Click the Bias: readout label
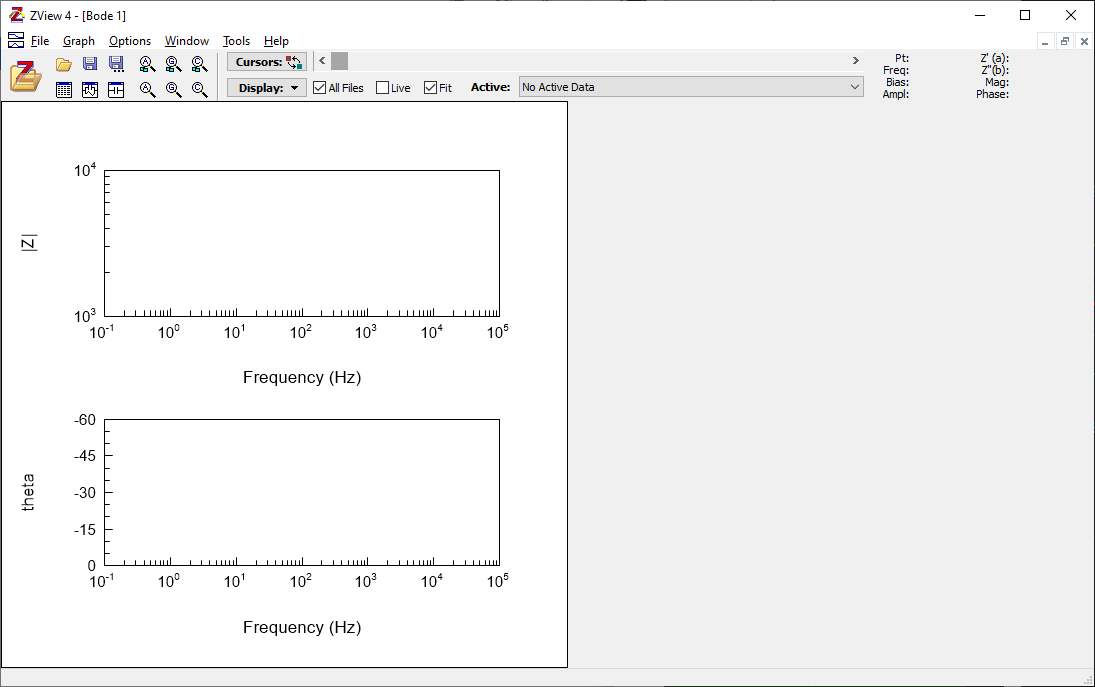This screenshot has width=1095, height=687. pyautogui.click(x=897, y=82)
